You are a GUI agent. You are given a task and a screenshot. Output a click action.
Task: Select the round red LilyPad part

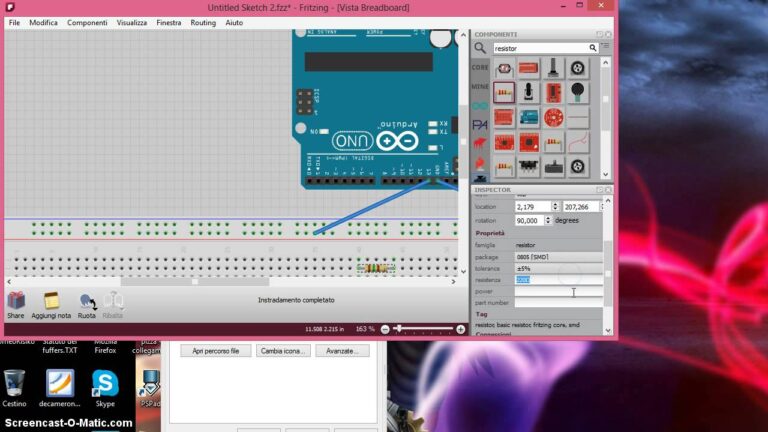(553, 118)
